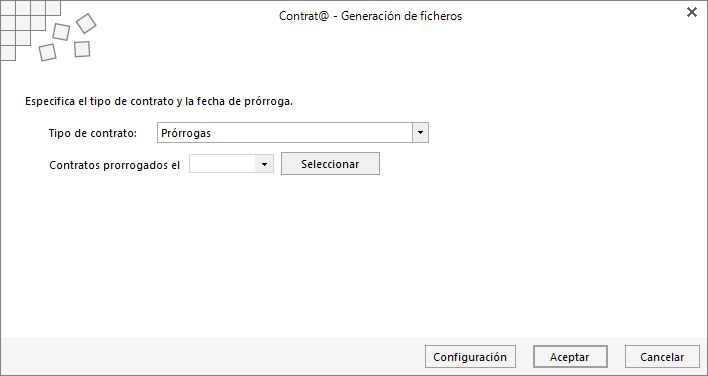Confirm with the Aceptar button
The width and height of the screenshot is (708, 376).
570,357
